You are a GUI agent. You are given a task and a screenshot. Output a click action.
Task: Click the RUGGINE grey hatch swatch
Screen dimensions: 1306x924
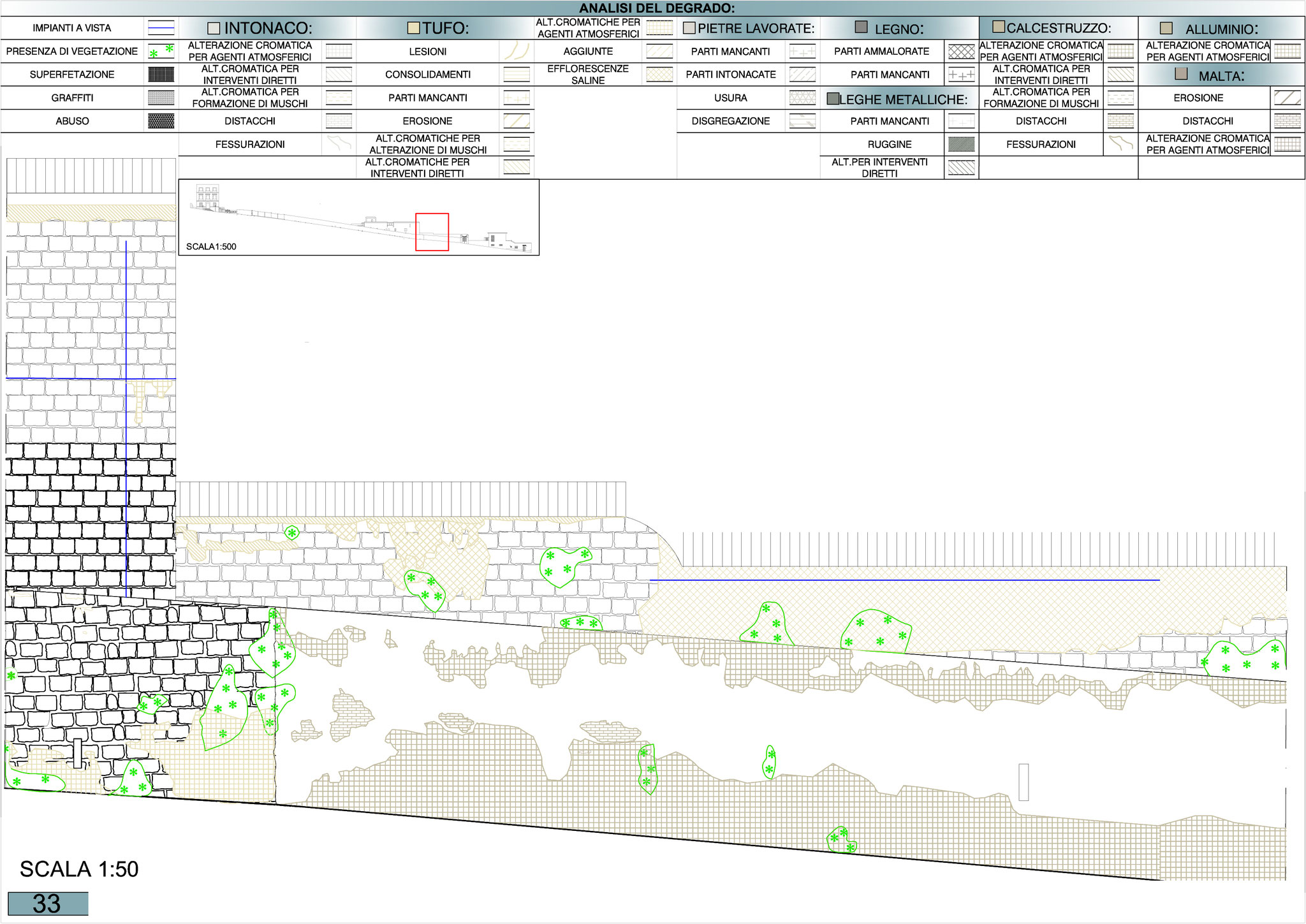[961, 145]
